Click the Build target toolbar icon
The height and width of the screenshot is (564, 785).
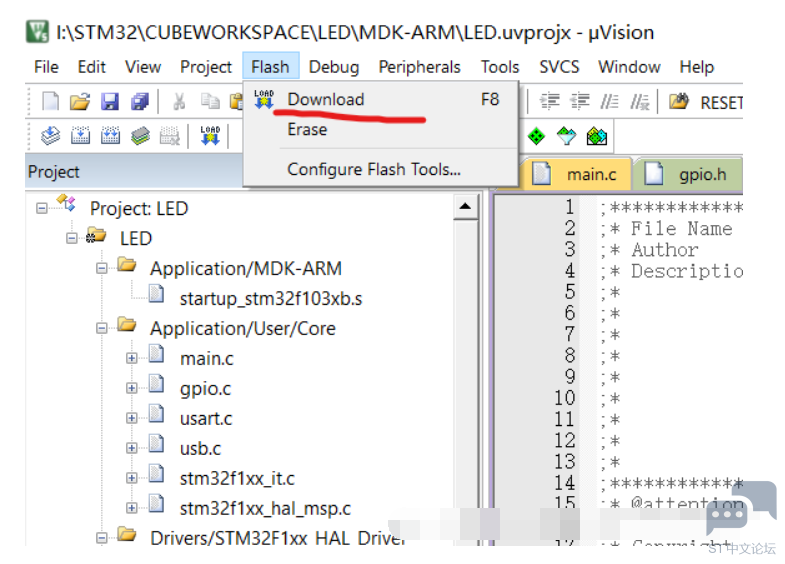point(80,136)
